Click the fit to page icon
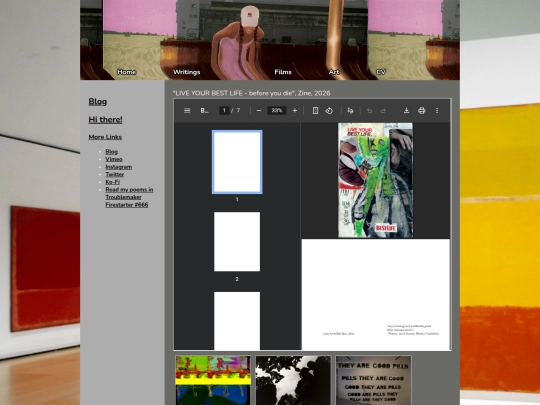Image resolution: width=540 pixels, height=405 pixels. pyautogui.click(x=315, y=111)
